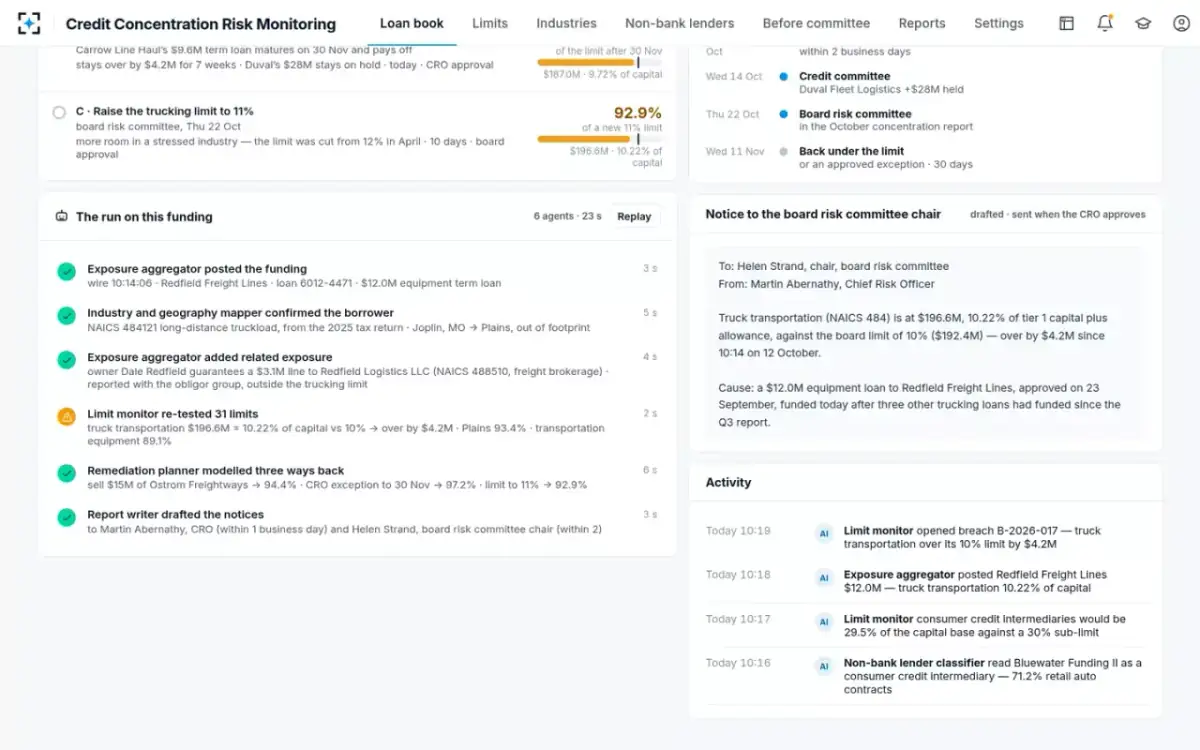The height and width of the screenshot is (750, 1200).
Task: Open the user profile icon
Action: (1181, 23)
